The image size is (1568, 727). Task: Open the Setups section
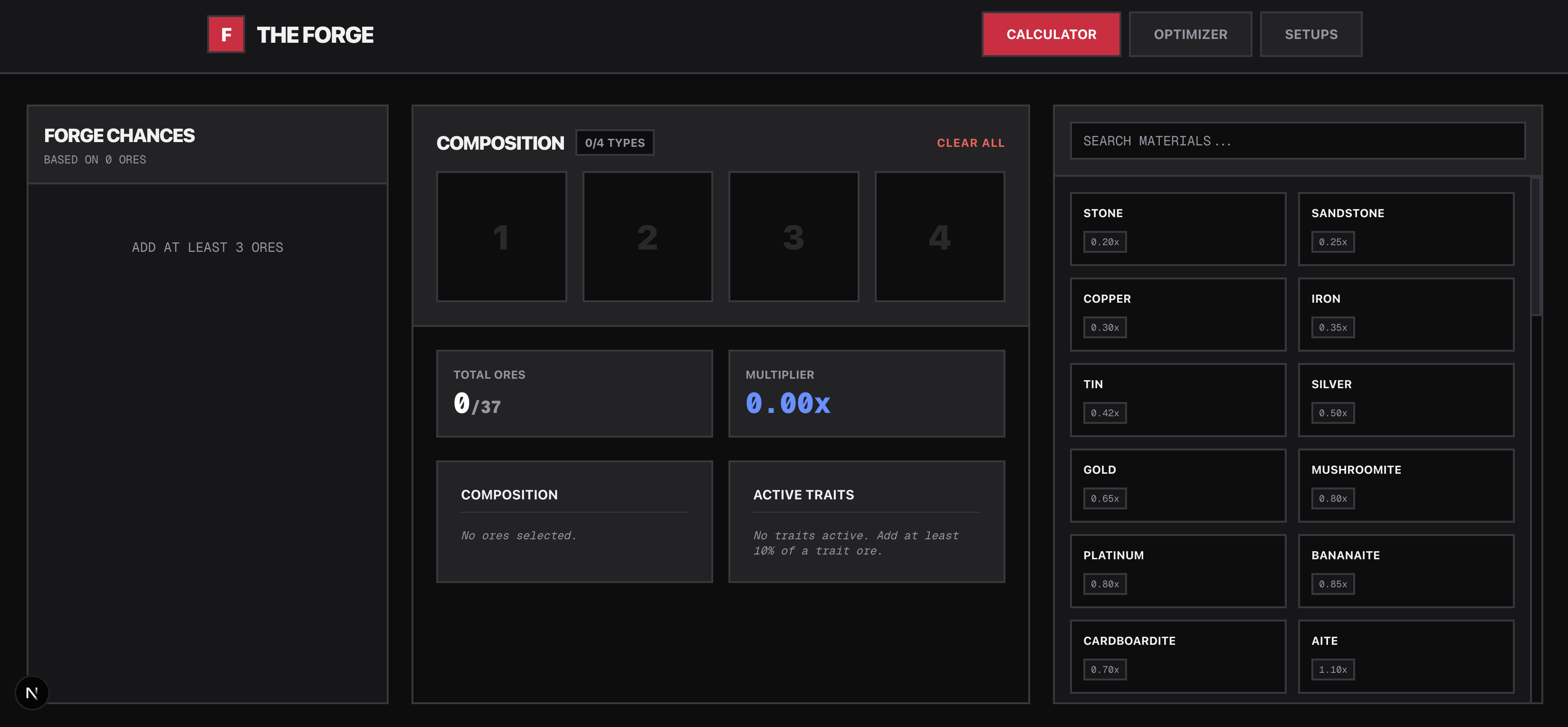point(1311,34)
